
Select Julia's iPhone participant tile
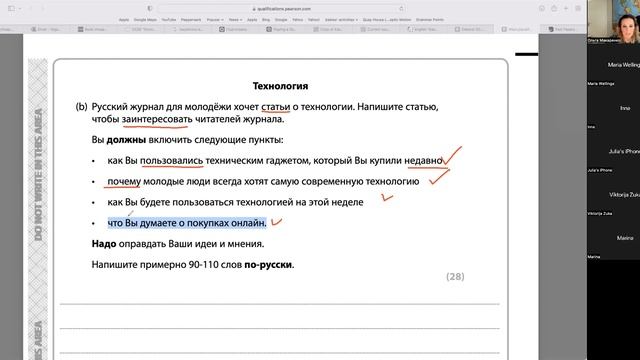coord(613,151)
